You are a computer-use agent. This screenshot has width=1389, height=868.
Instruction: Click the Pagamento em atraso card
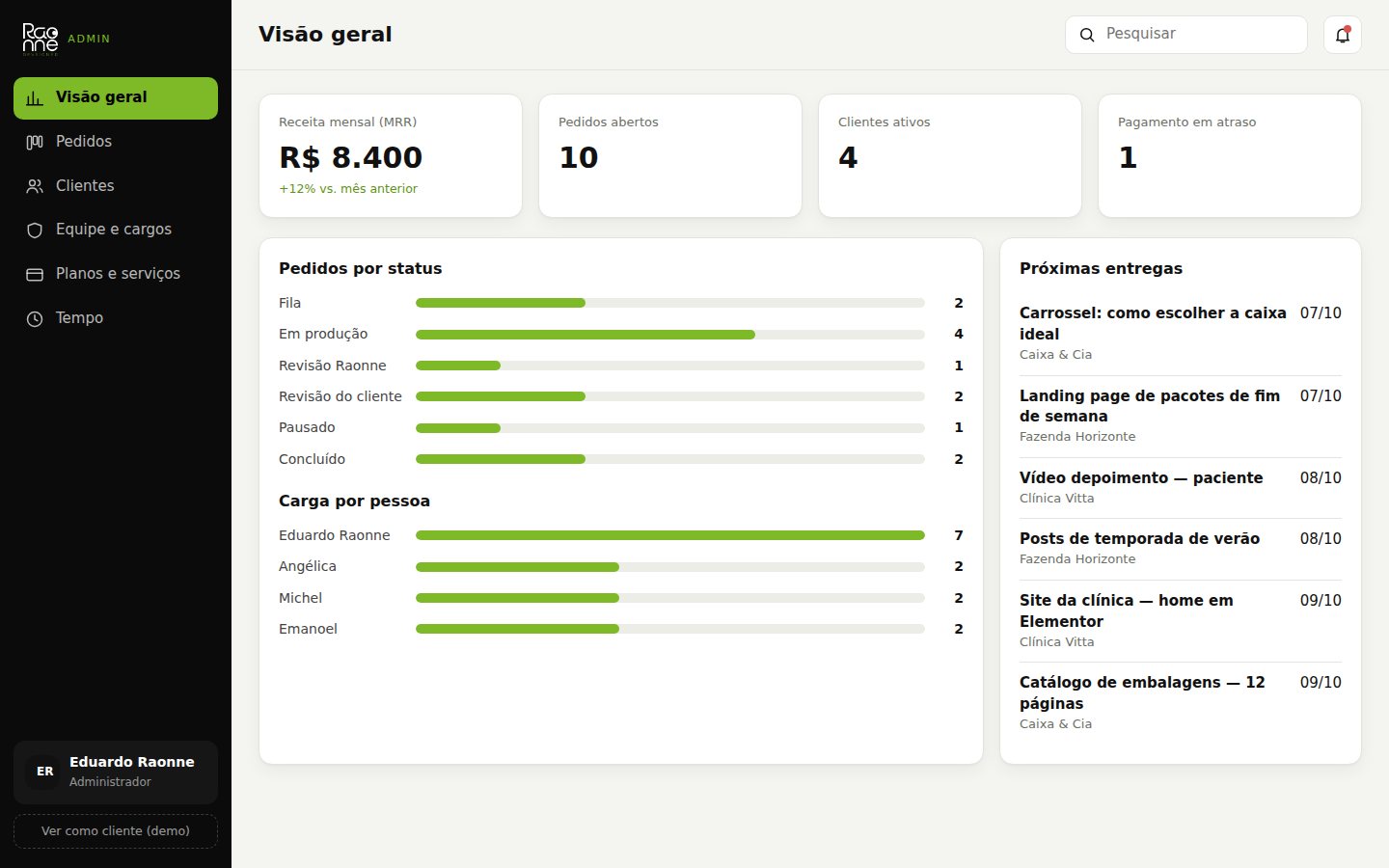coord(1230,155)
